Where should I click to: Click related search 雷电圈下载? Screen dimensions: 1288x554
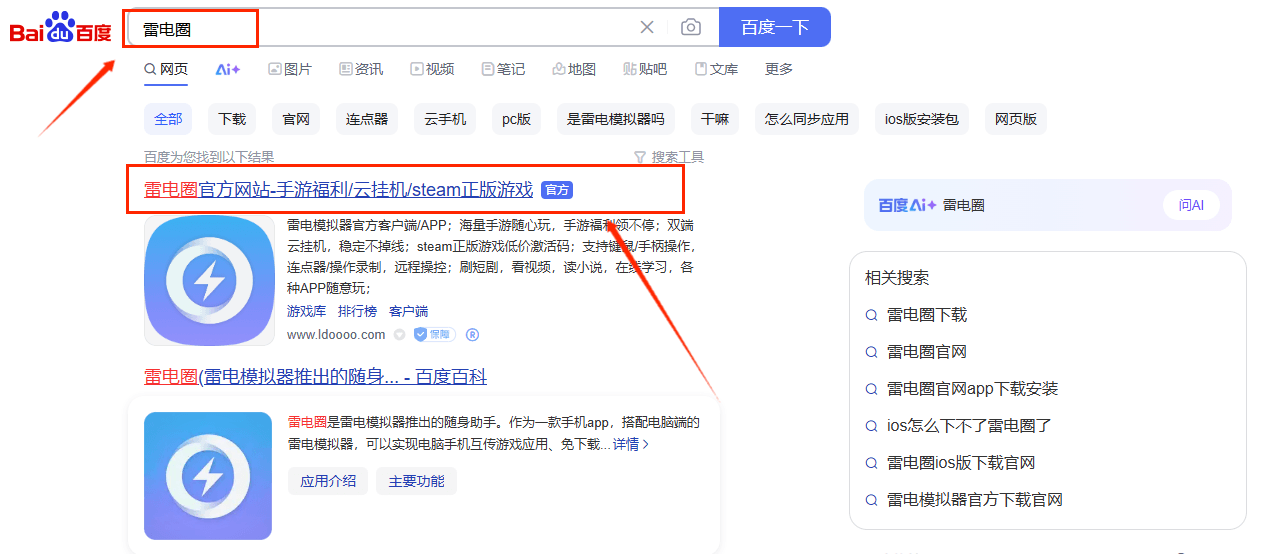tap(927, 315)
